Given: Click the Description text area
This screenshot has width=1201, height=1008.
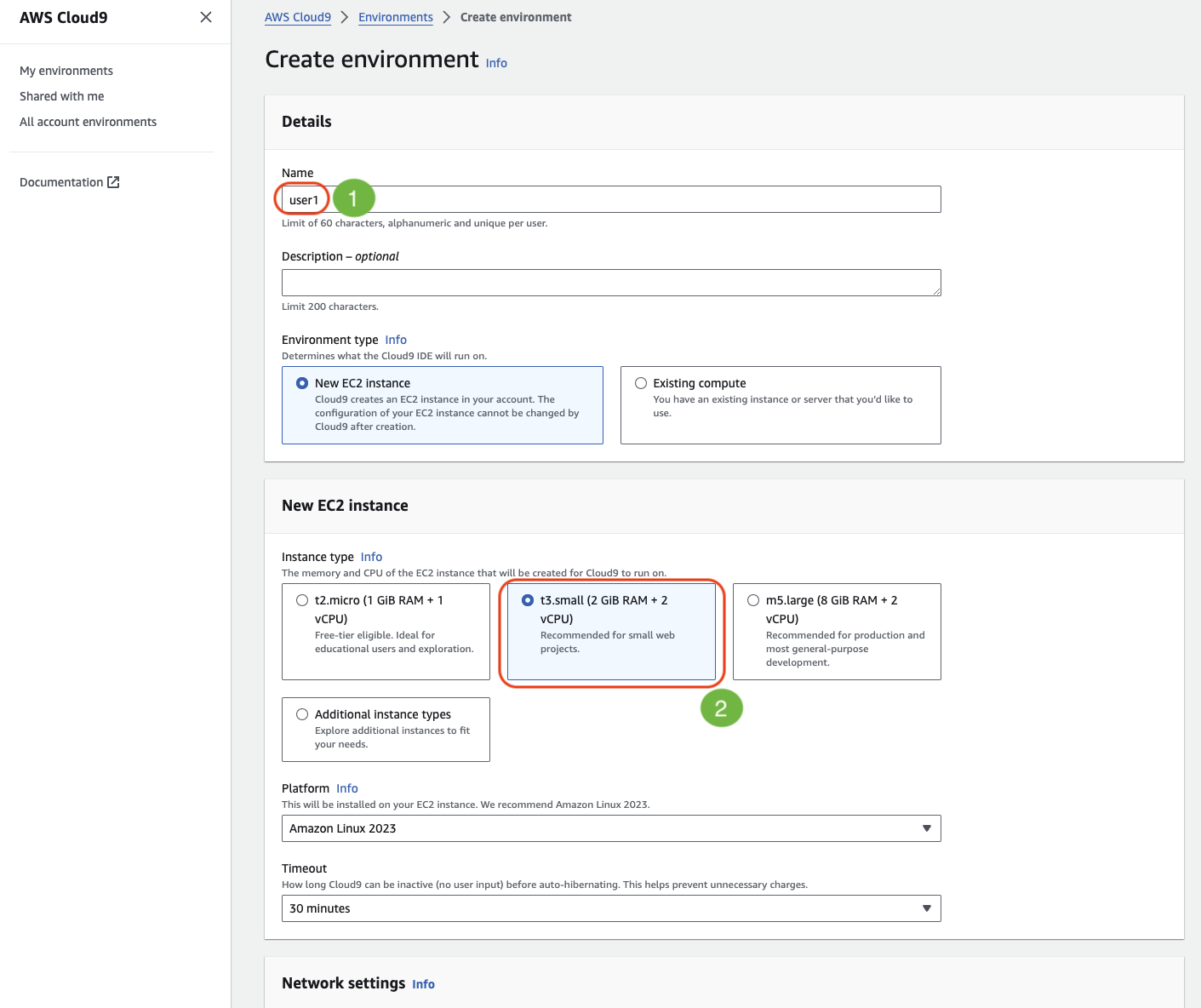Looking at the screenshot, I should tap(611, 283).
